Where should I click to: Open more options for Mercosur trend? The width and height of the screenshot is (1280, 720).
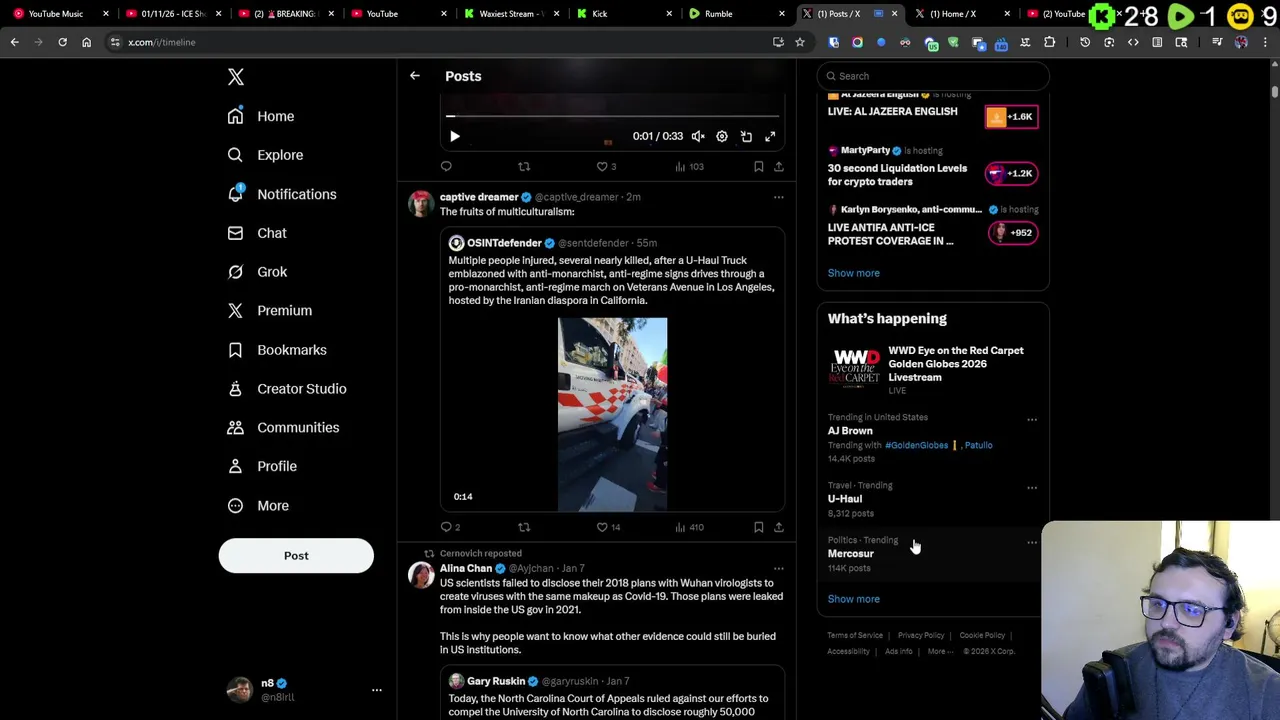[1032, 543]
